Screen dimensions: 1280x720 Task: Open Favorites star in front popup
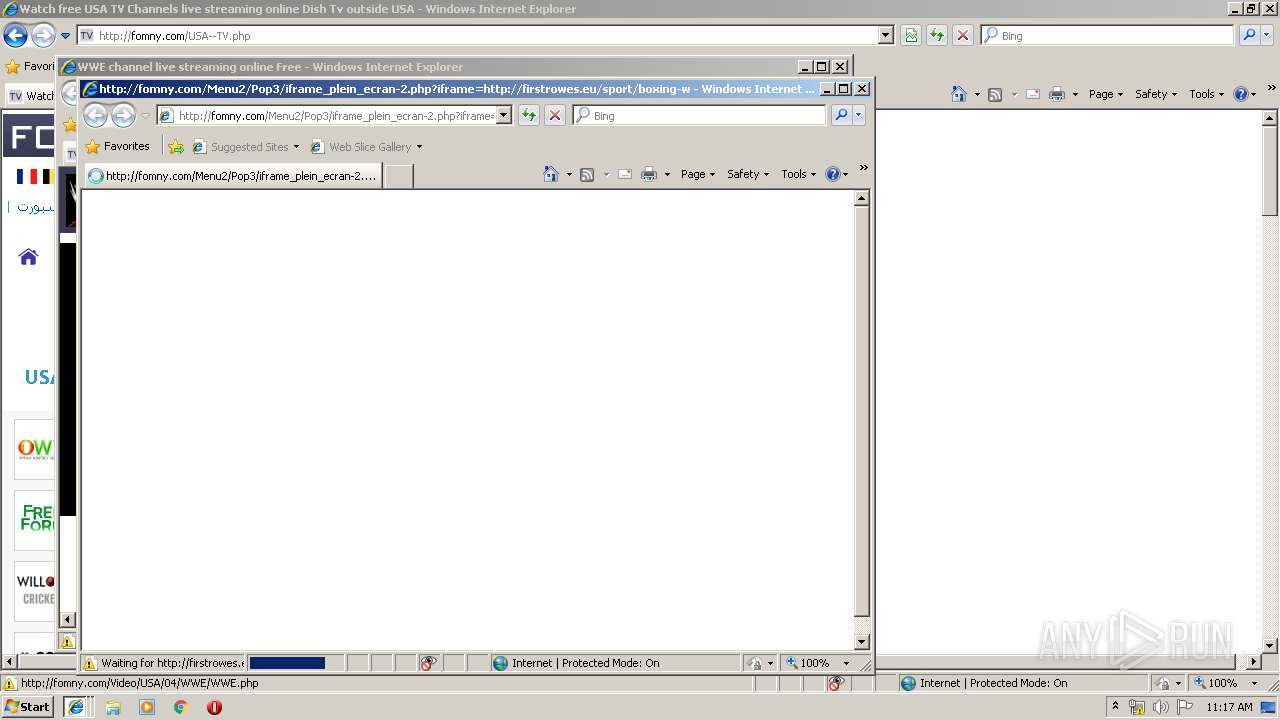(118, 146)
